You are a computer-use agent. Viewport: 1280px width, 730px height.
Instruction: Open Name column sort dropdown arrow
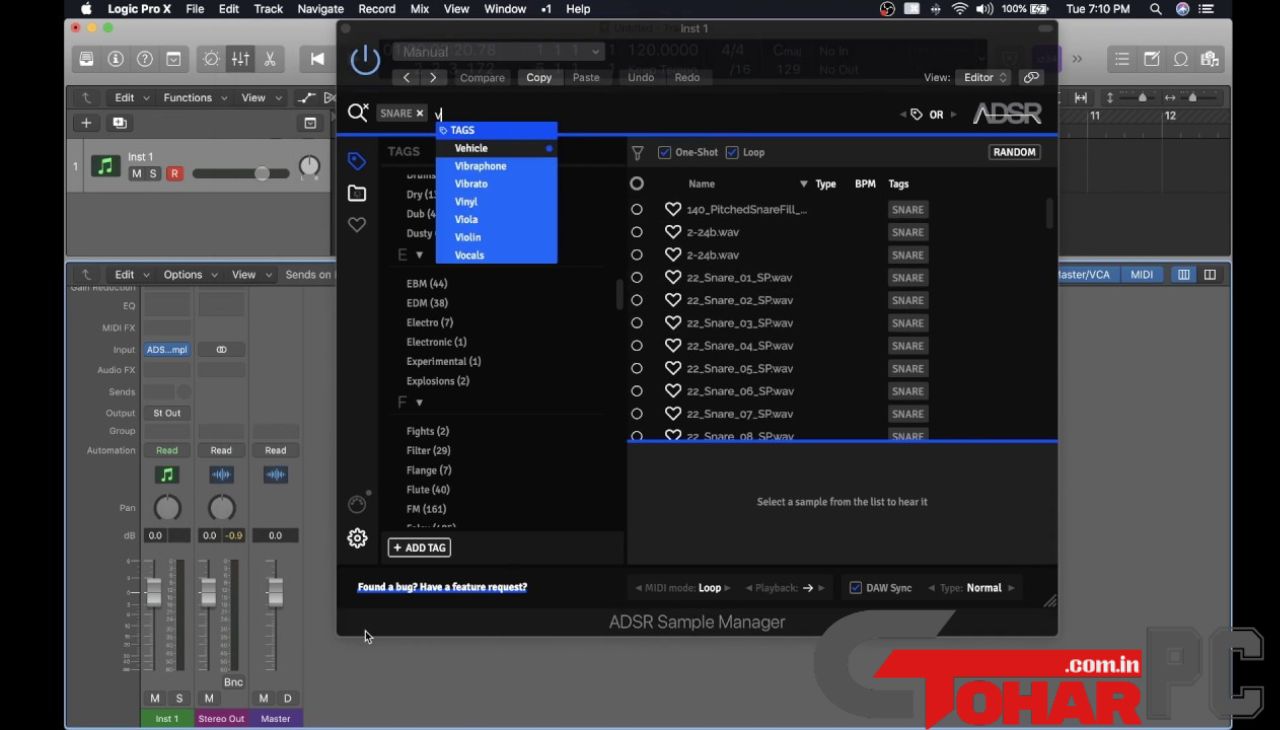click(804, 184)
